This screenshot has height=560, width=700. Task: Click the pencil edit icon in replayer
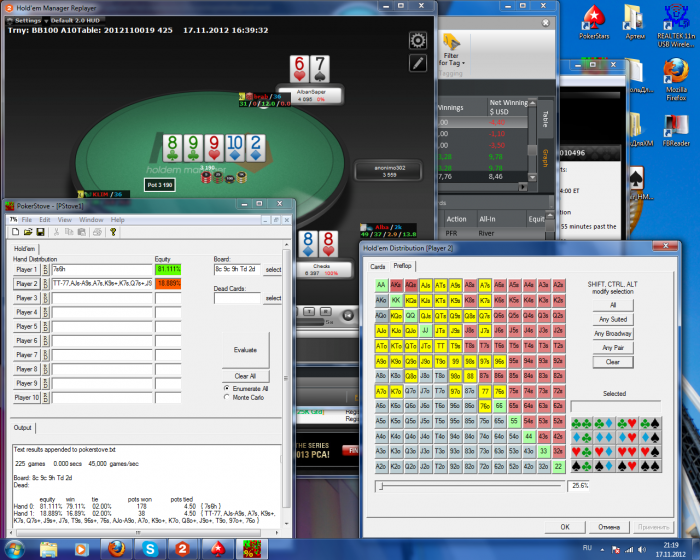point(418,63)
